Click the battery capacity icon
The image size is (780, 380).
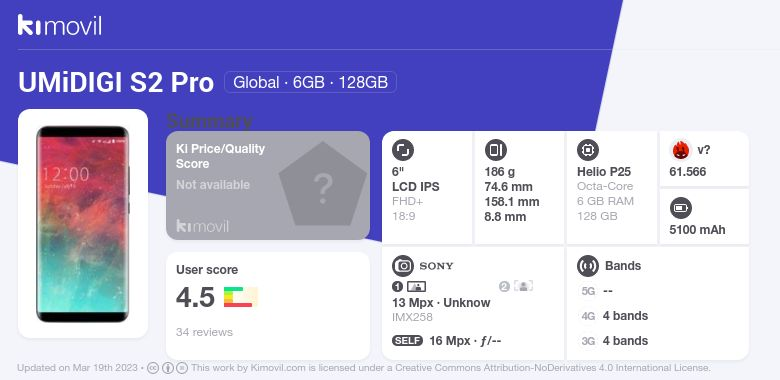[681, 208]
